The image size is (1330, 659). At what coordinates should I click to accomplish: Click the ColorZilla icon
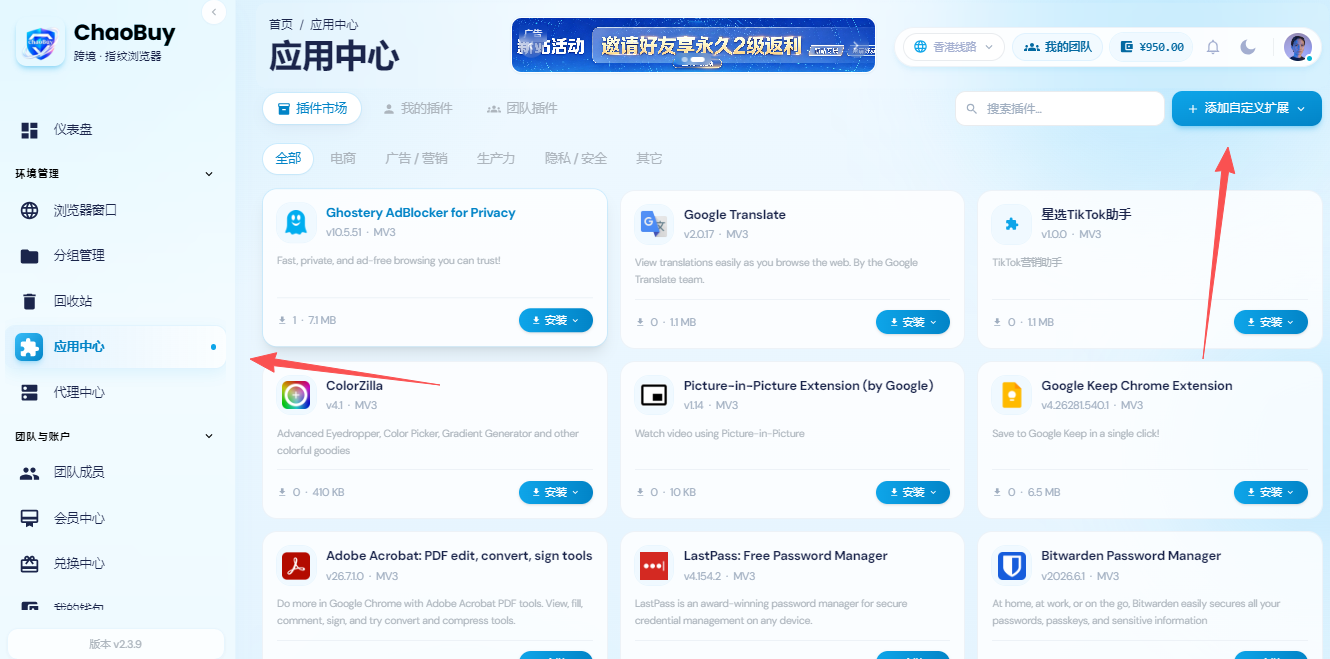point(295,395)
